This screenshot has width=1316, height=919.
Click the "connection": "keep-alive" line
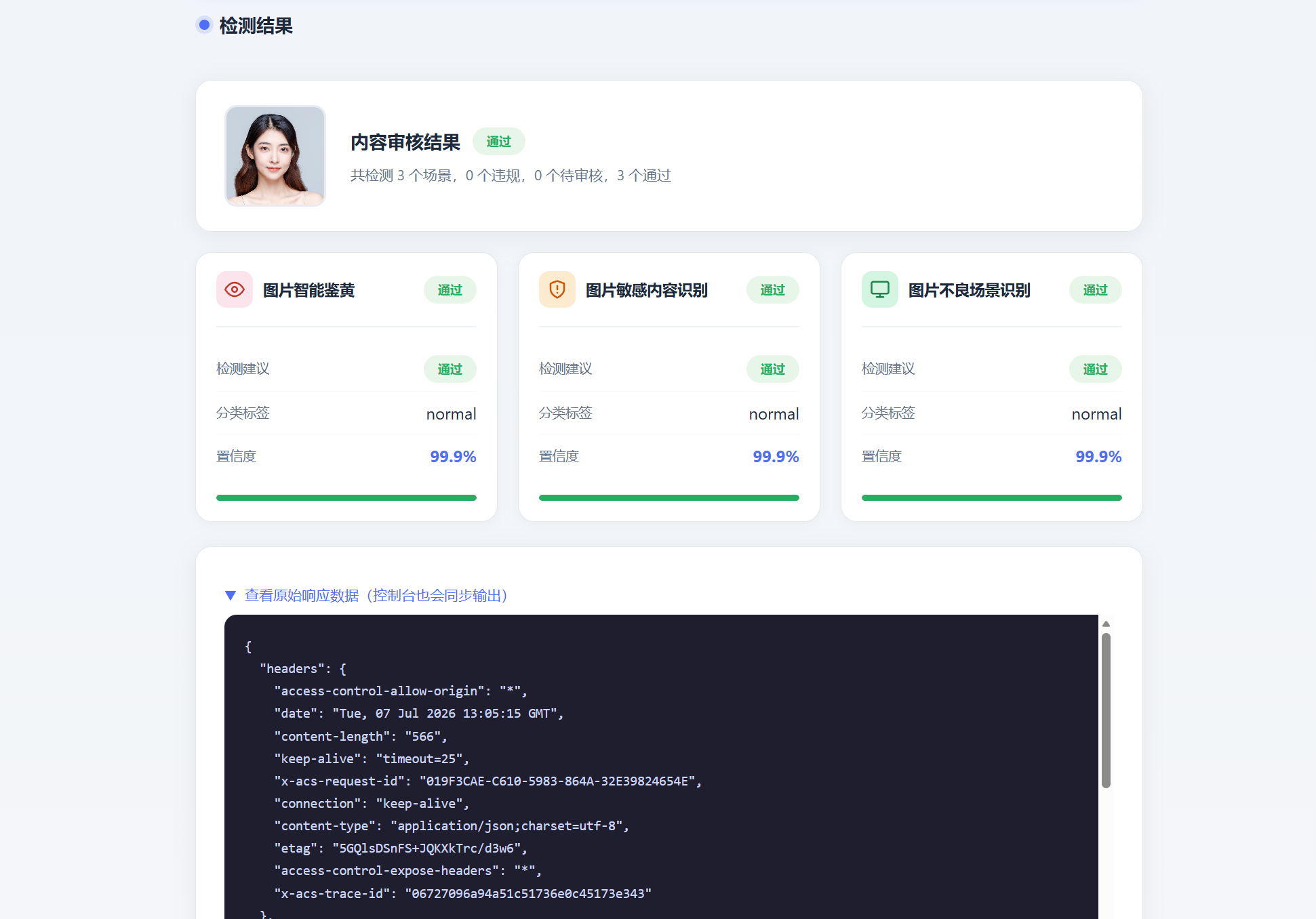(372, 804)
